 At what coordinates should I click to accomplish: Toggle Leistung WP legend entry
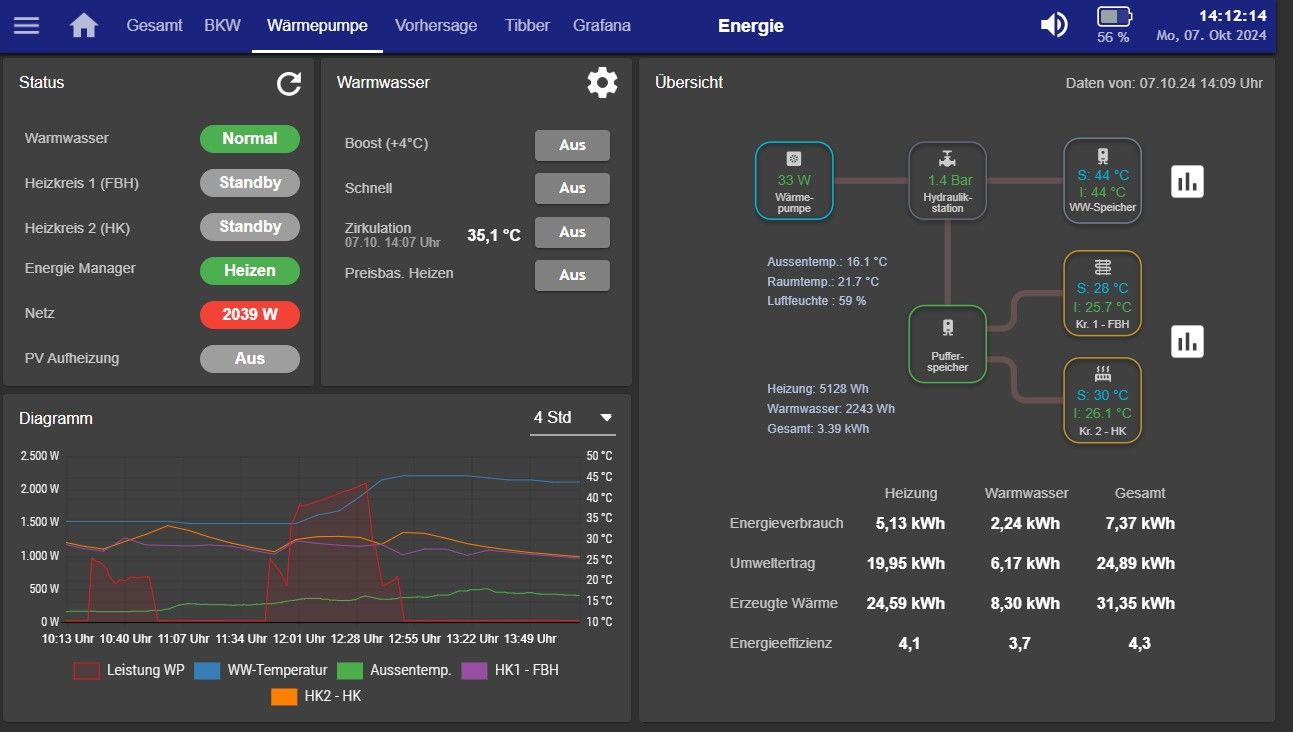[129, 670]
